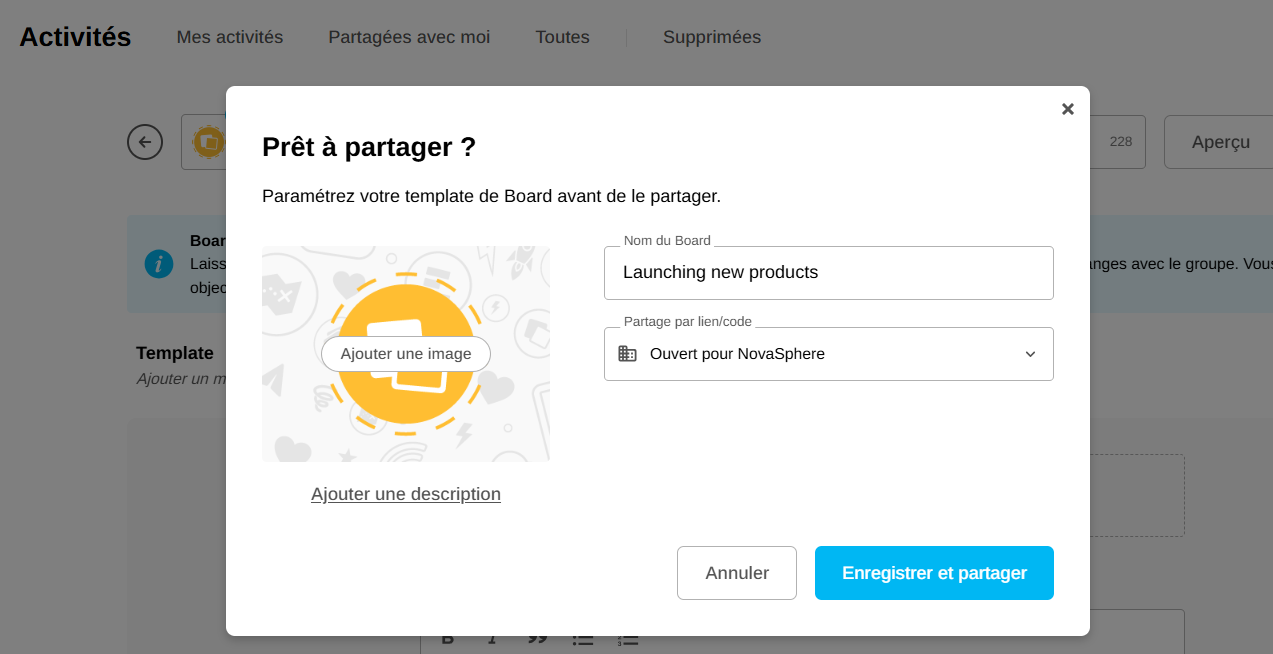Click the bold formatting icon
The height and width of the screenshot is (654, 1273).
point(448,640)
